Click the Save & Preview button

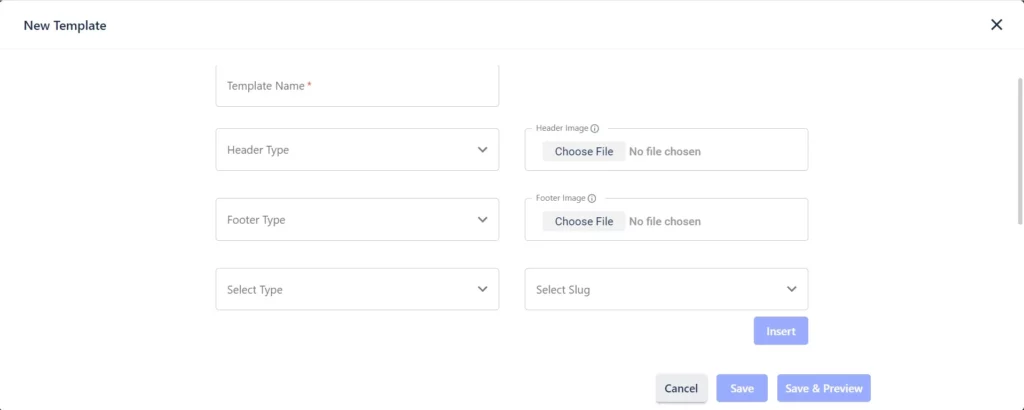pyautogui.click(x=824, y=388)
